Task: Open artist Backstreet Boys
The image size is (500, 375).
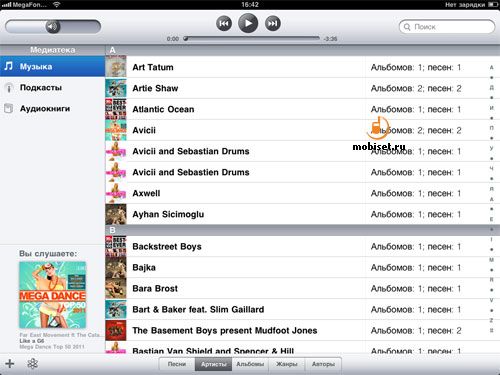Action: [x=303, y=246]
